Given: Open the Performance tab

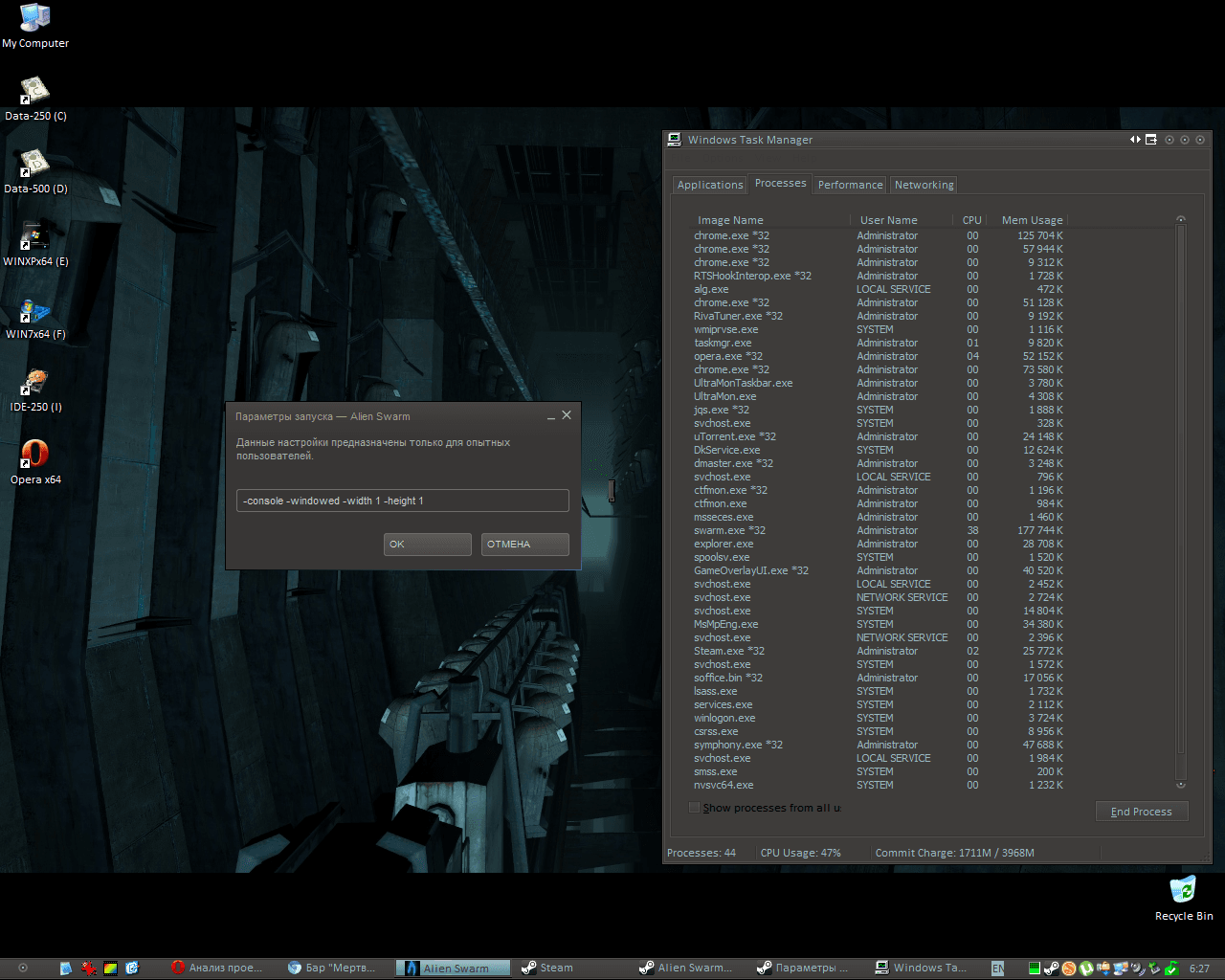Looking at the screenshot, I should point(850,185).
